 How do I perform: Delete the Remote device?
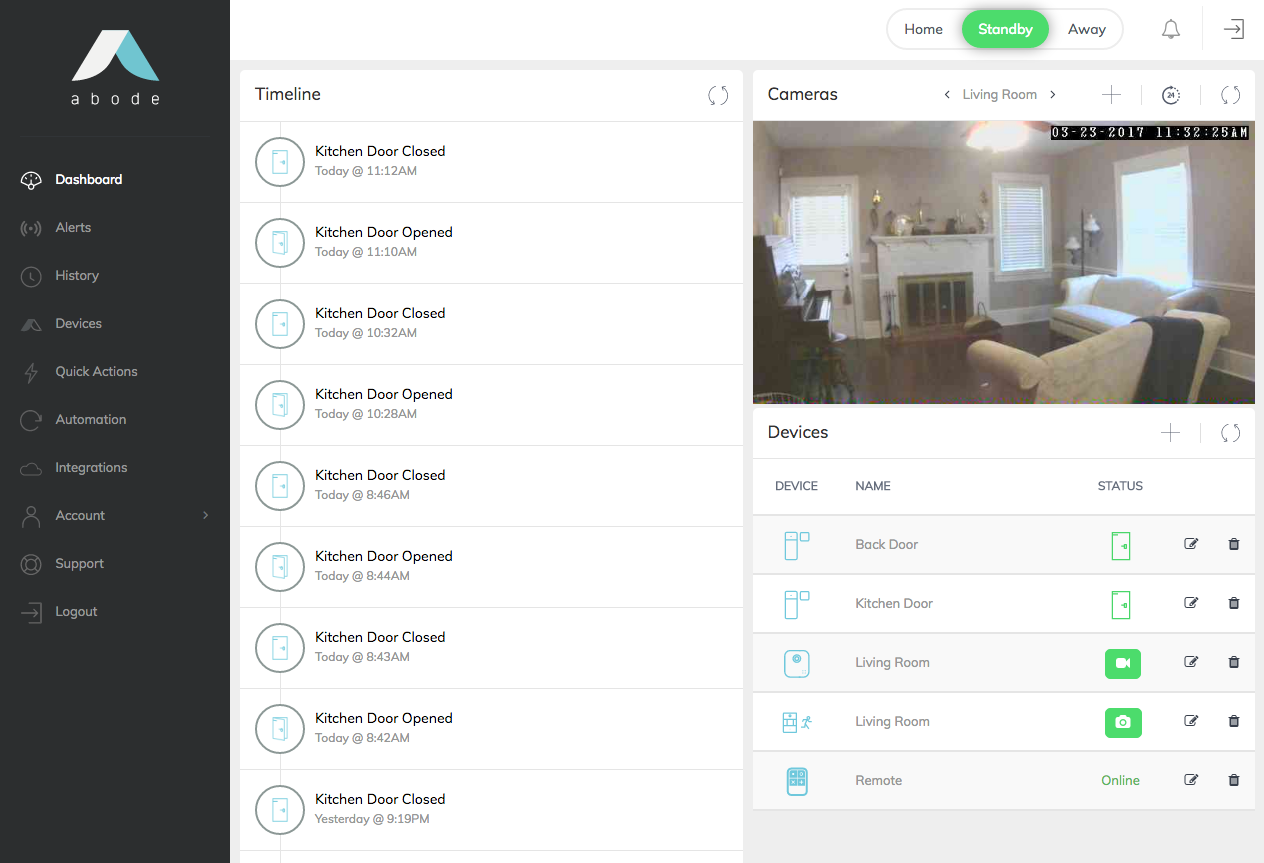tap(1234, 780)
